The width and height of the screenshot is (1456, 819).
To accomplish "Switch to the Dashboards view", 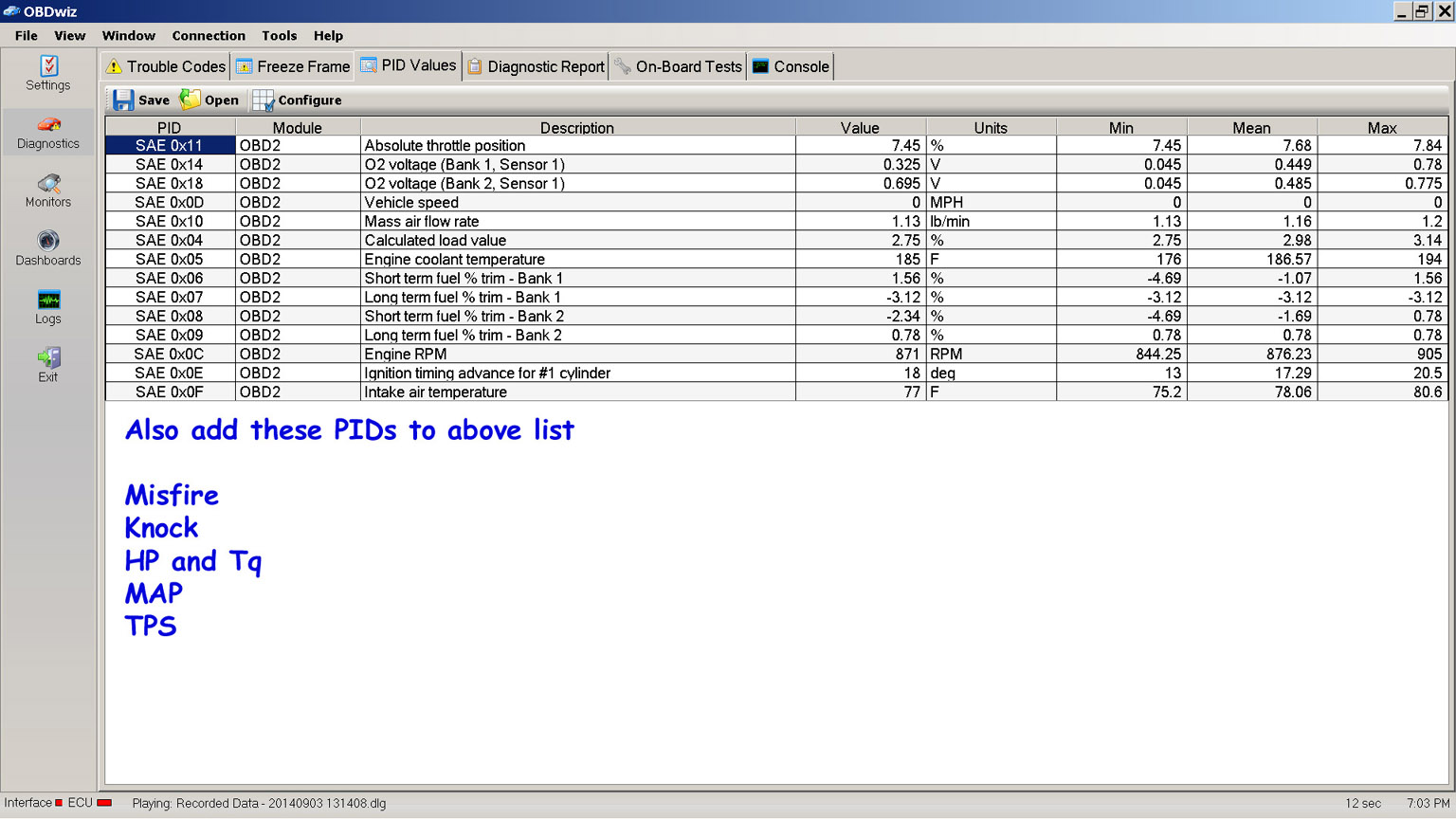I will coord(48,248).
